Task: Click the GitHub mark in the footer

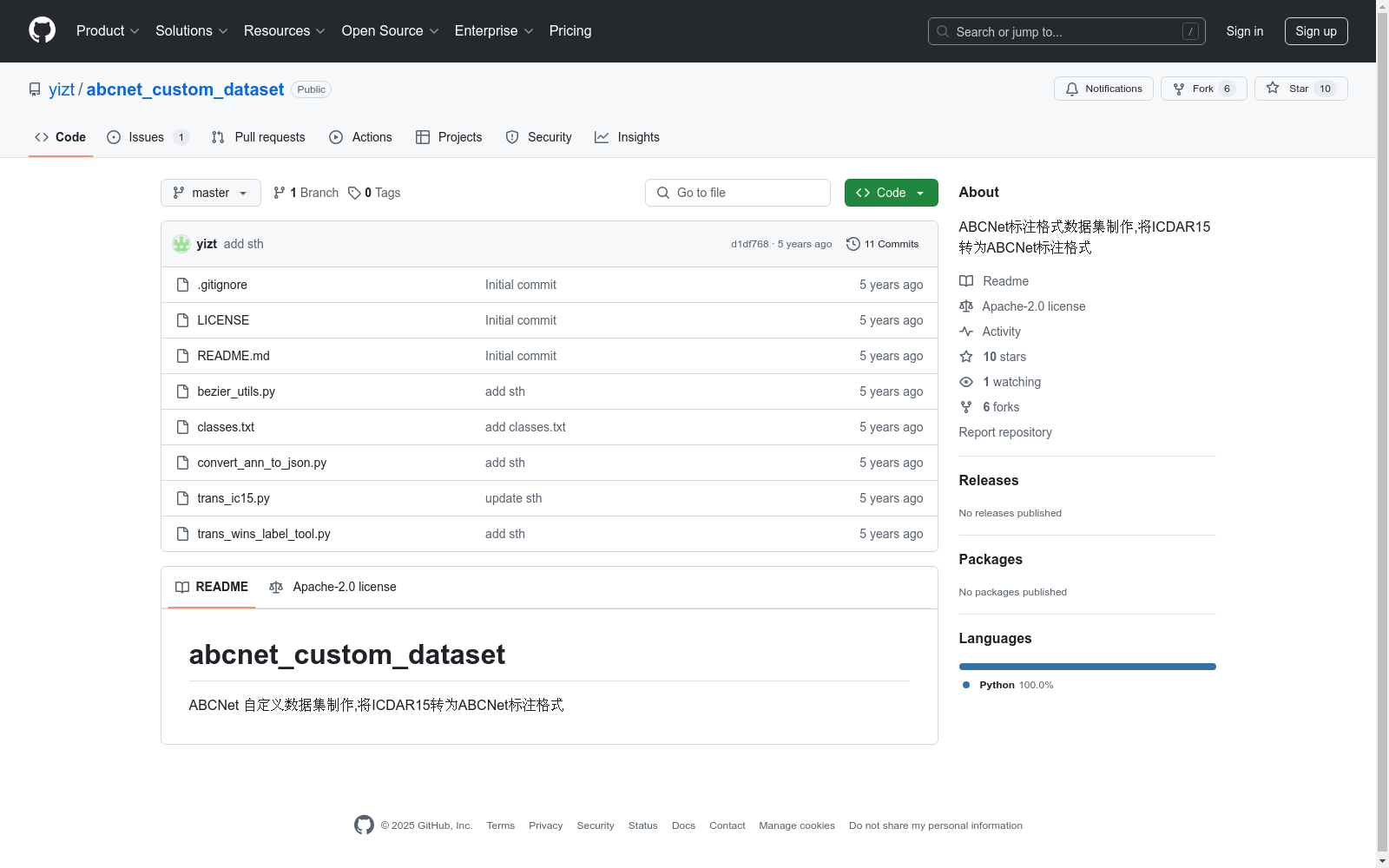Action: tap(364, 825)
